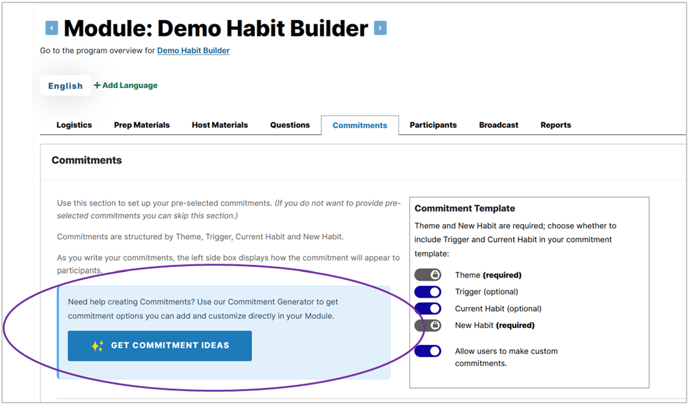Open the Broadcast tab
This screenshot has height=405, width=688.
point(498,125)
